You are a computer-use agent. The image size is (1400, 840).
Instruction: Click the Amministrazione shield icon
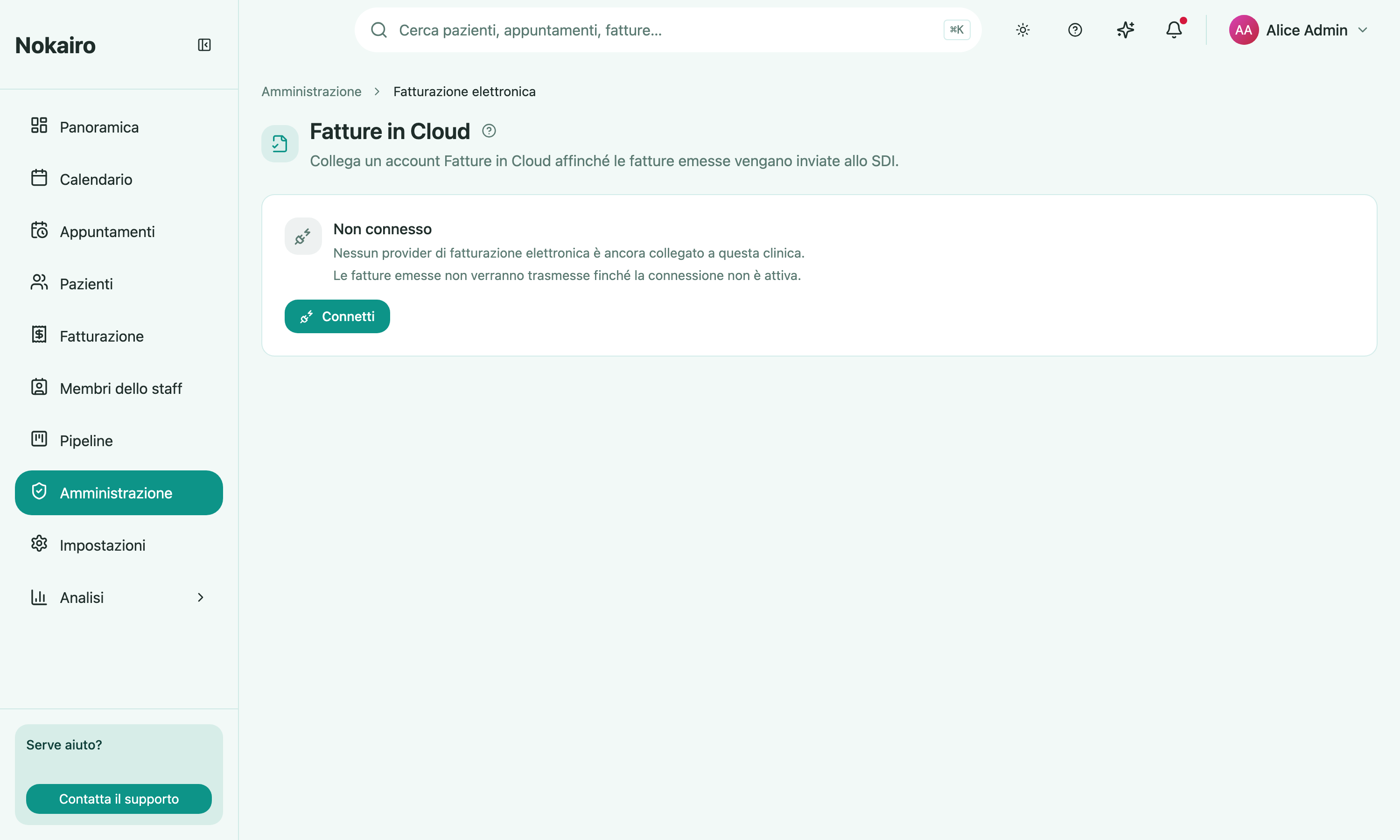click(x=39, y=491)
